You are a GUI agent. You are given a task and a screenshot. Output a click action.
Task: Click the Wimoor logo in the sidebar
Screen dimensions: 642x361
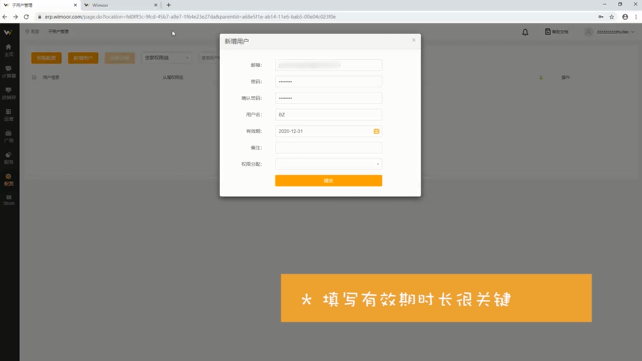[8, 32]
